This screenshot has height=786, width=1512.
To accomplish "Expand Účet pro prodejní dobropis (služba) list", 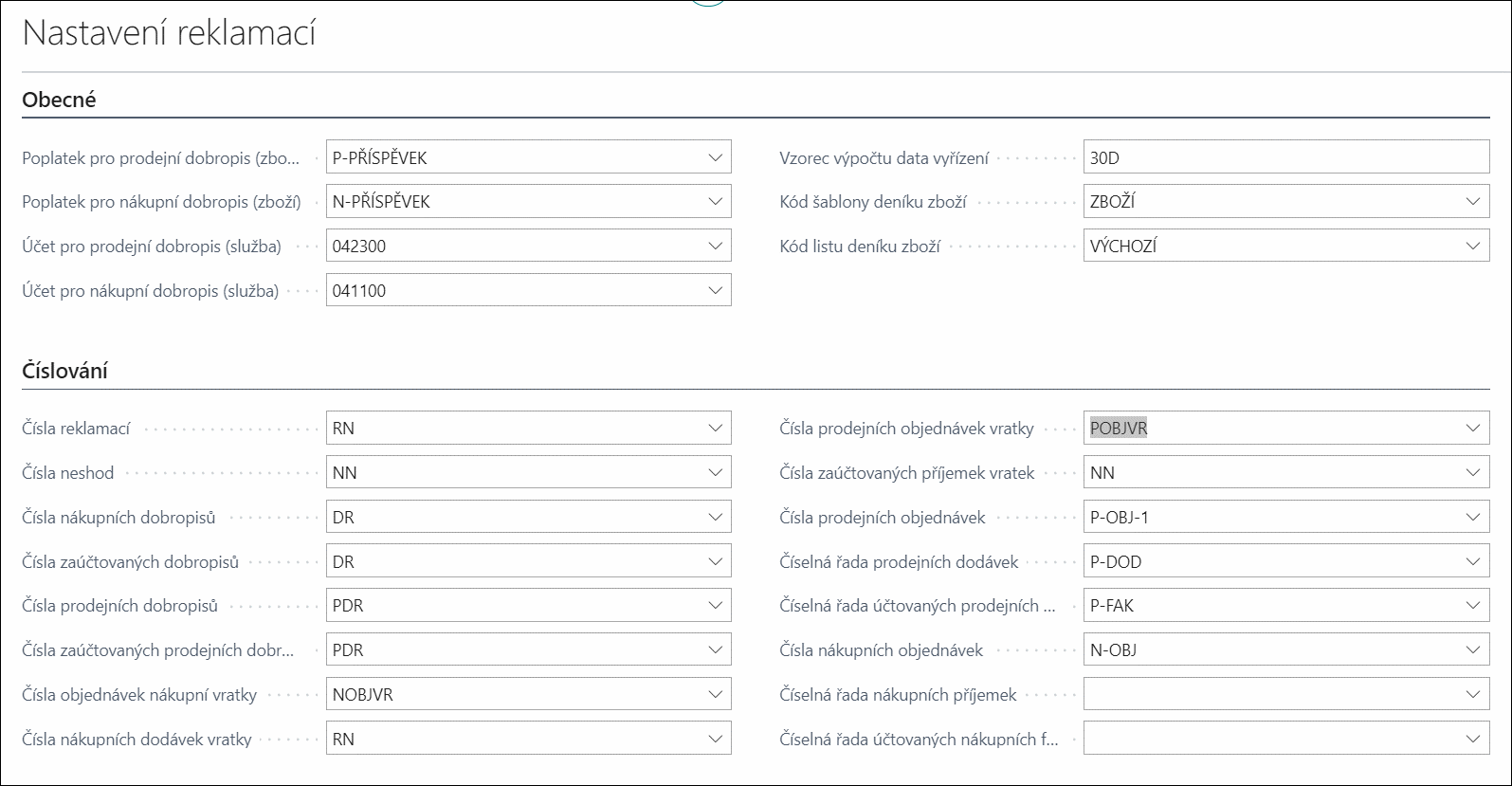I will (x=715, y=246).
